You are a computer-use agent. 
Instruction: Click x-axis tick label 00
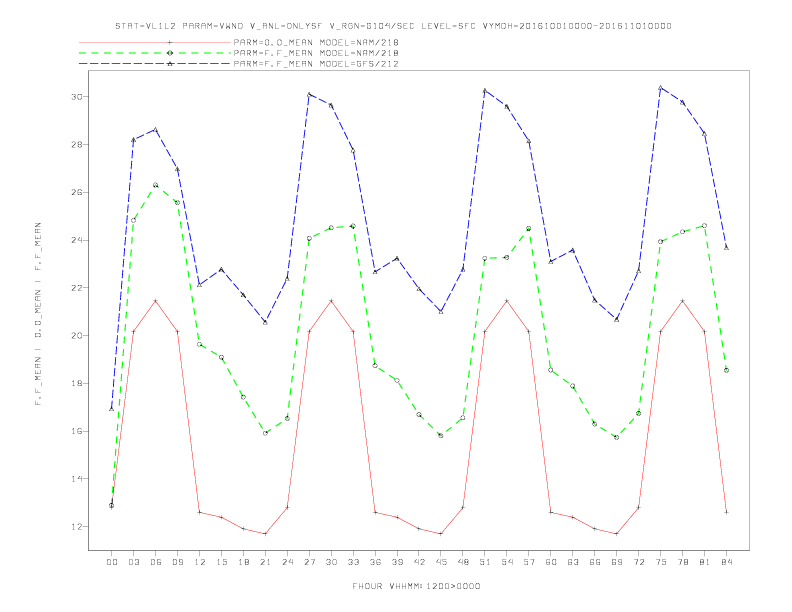tap(112, 562)
